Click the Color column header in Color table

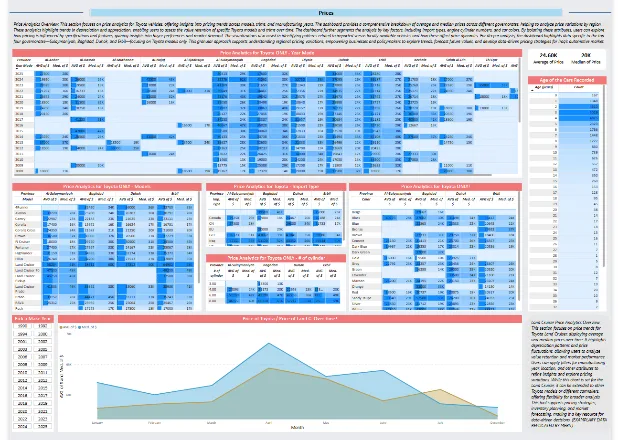click(366, 199)
